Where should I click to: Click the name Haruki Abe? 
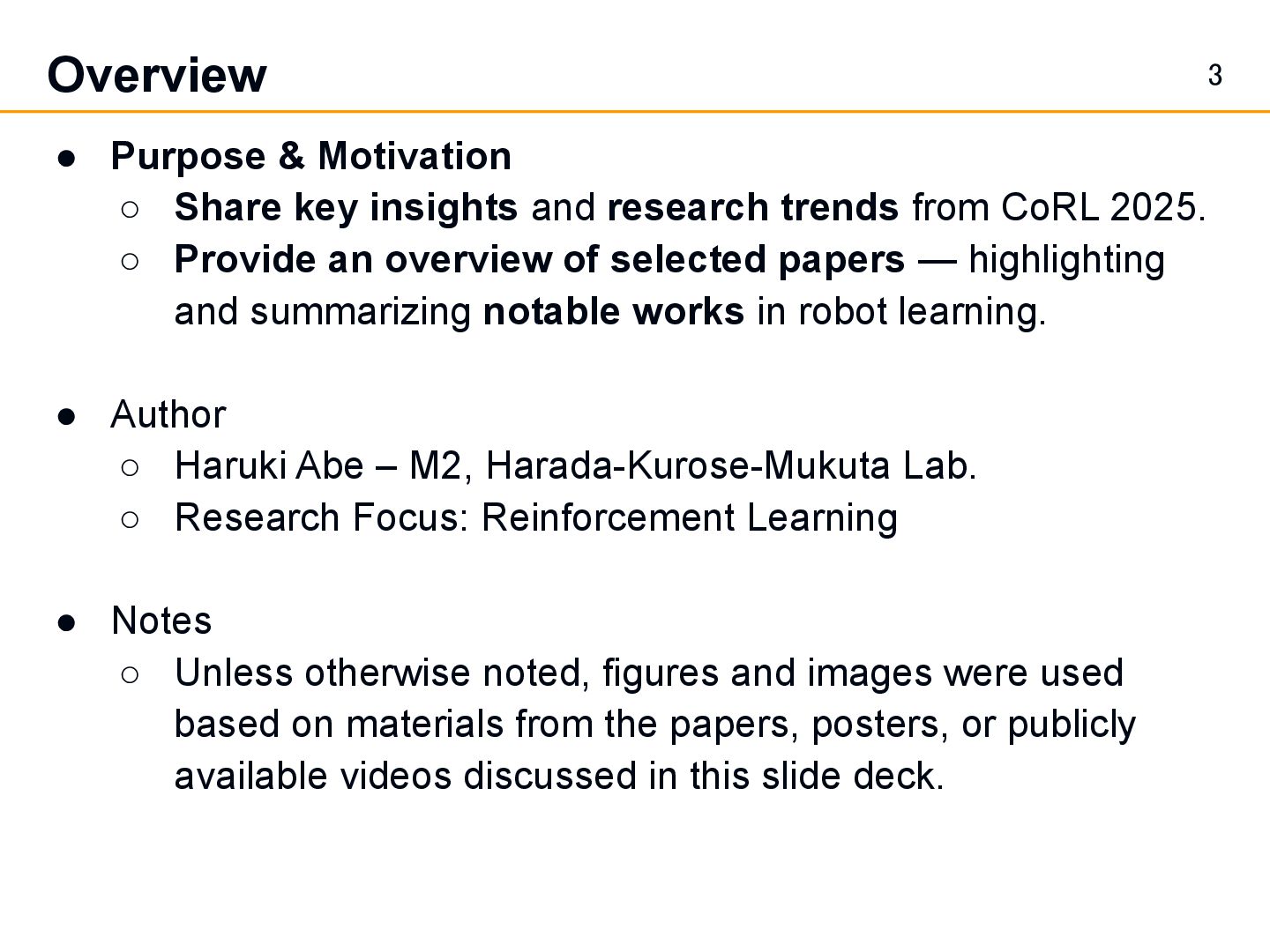coord(269,466)
